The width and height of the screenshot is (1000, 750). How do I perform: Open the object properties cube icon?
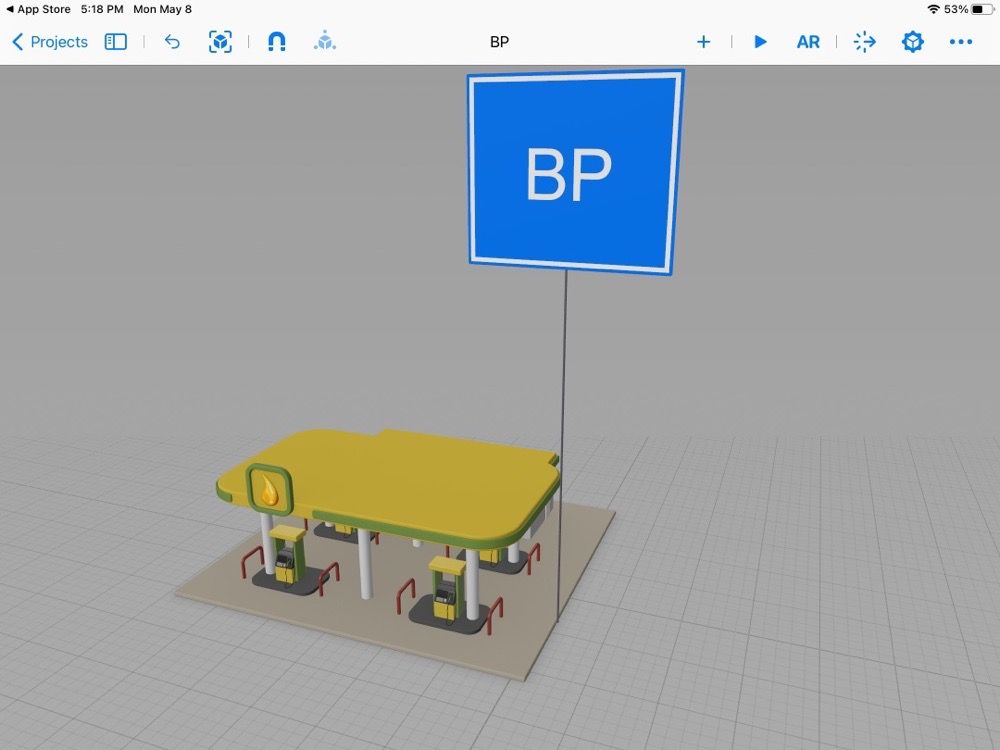click(x=913, y=42)
